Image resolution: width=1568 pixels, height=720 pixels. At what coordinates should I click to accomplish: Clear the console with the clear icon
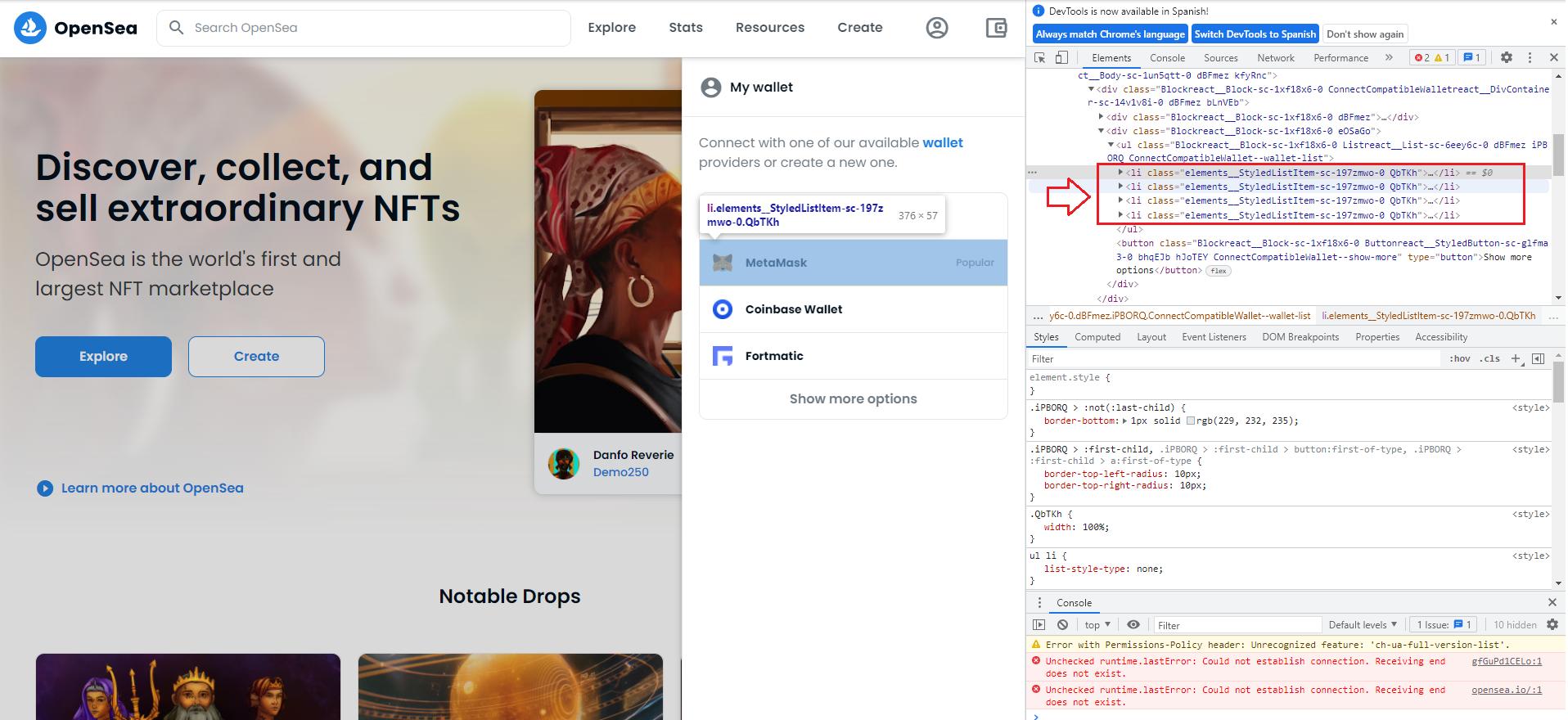point(1062,624)
